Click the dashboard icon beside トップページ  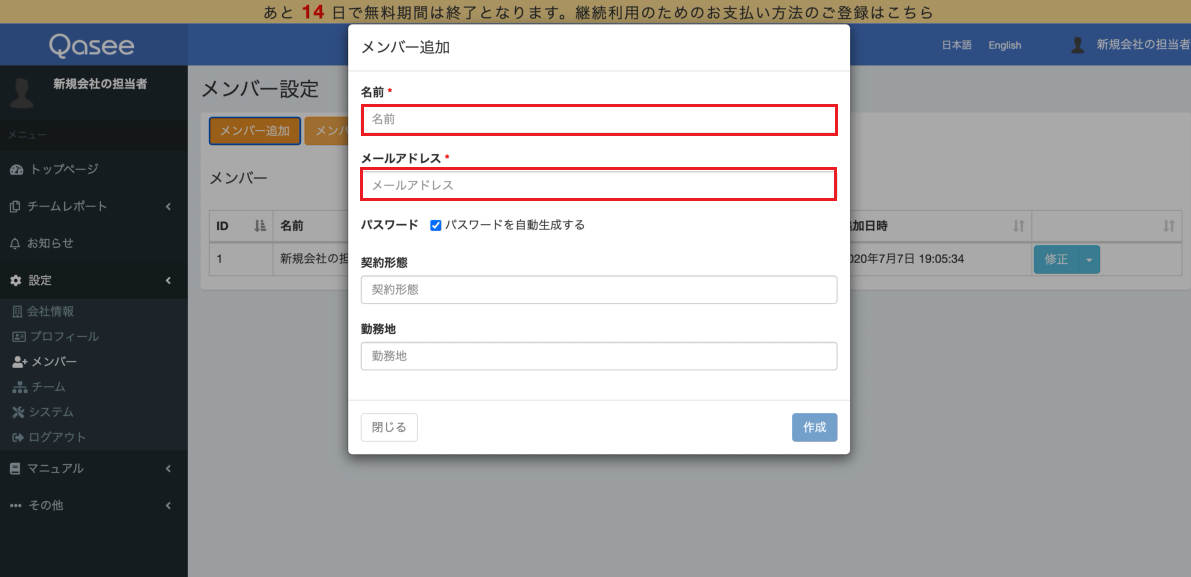pos(17,169)
